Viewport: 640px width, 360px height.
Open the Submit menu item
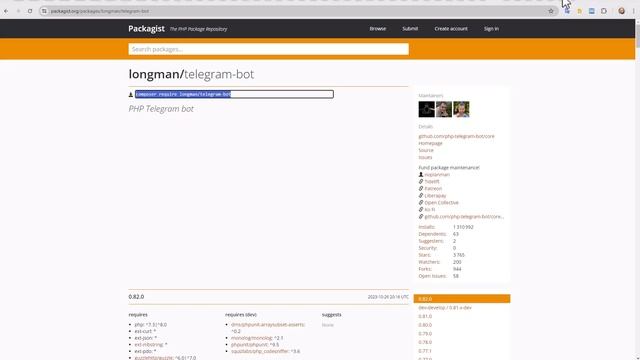[x=410, y=29]
